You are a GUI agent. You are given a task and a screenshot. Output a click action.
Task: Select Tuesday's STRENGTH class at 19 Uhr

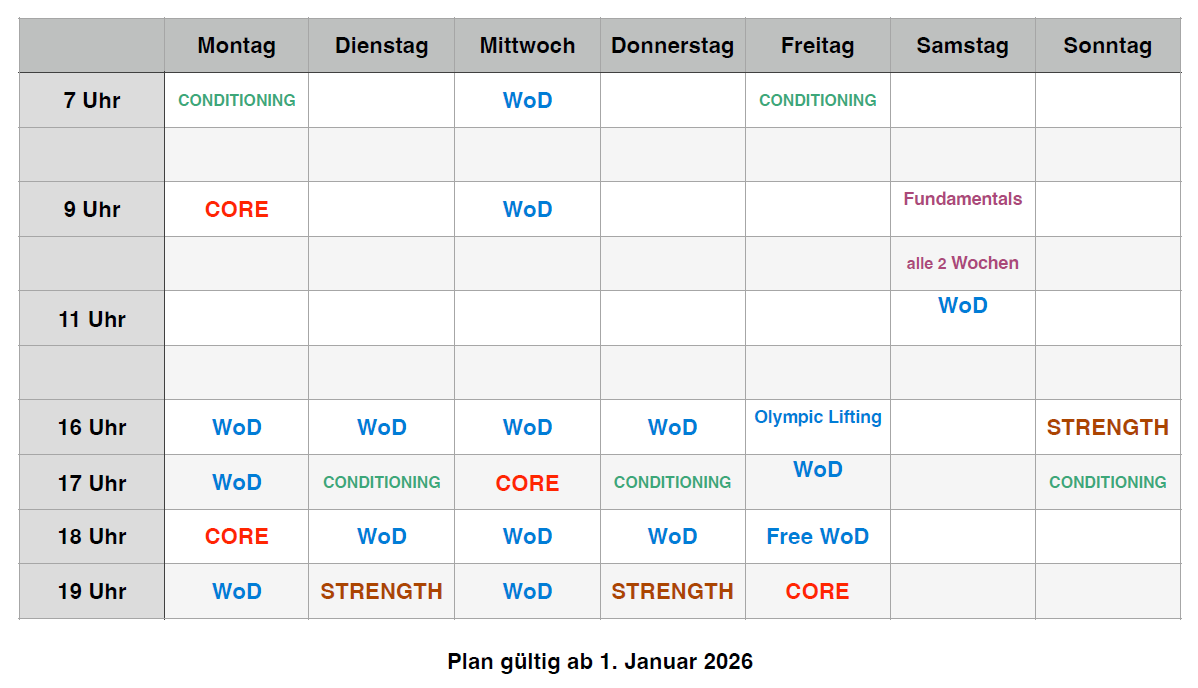pos(382,591)
